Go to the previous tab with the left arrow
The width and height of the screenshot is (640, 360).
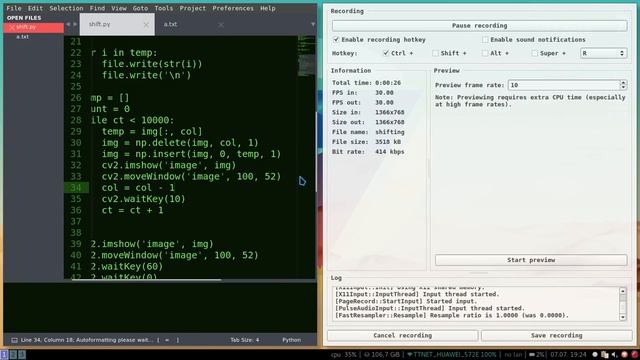point(68,24)
